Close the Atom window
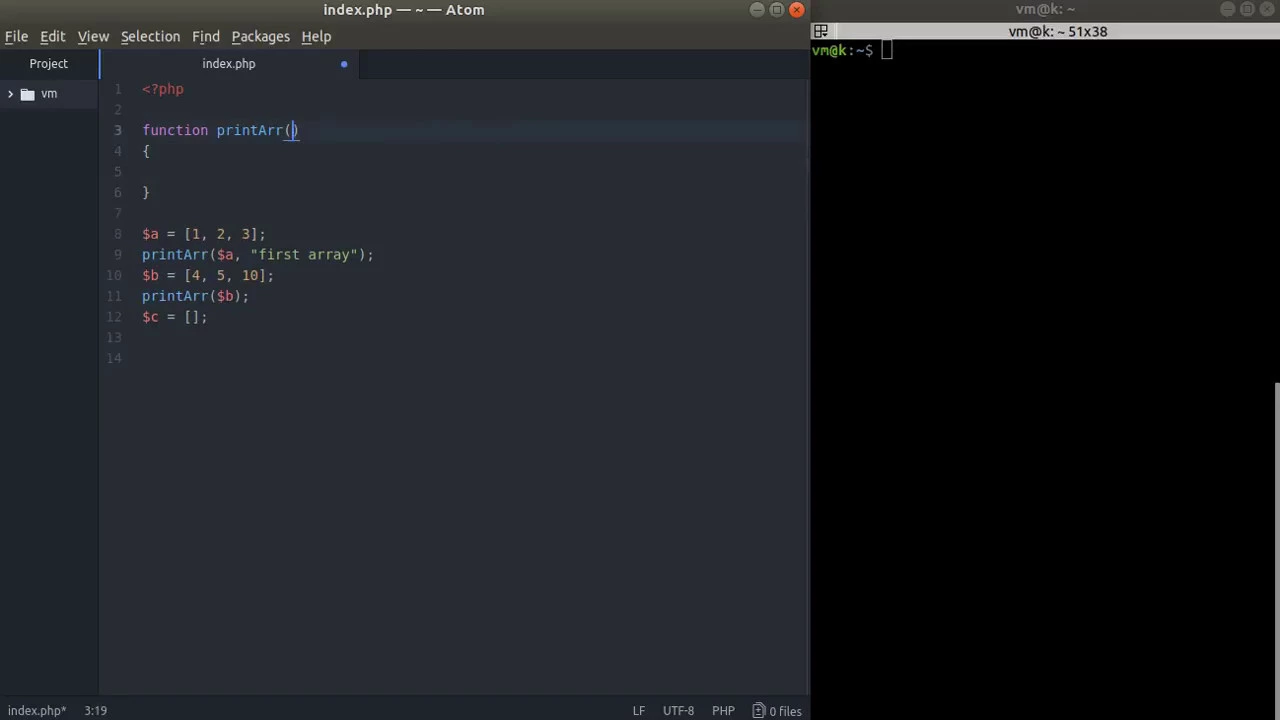Screen dimensions: 1280x720 [796, 10]
